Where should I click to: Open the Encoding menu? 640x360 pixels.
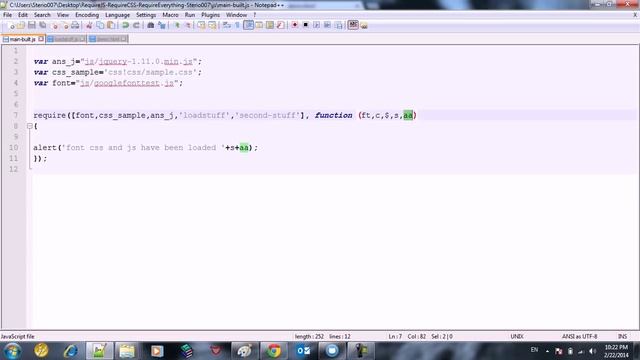pos(87,15)
